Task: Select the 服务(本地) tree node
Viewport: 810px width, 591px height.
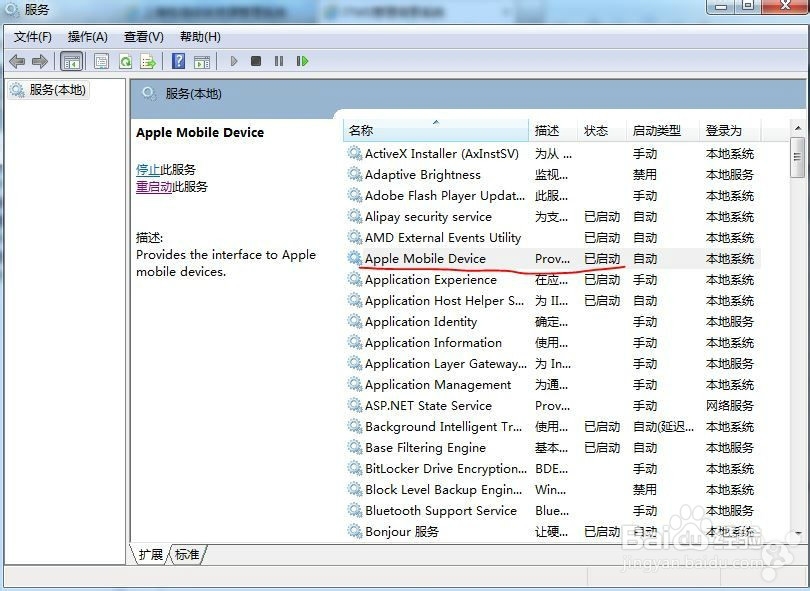Action: pos(48,90)
